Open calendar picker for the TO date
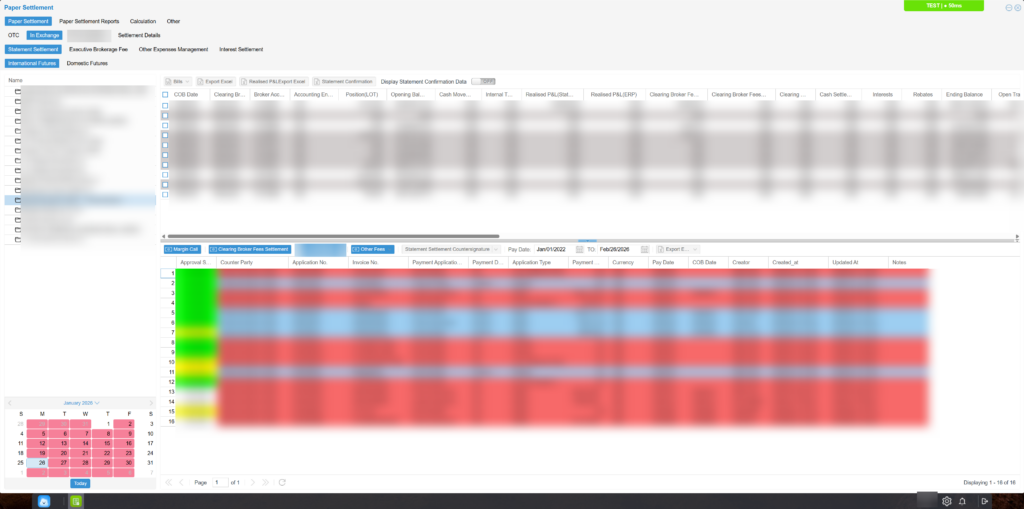 pos(645,249)
